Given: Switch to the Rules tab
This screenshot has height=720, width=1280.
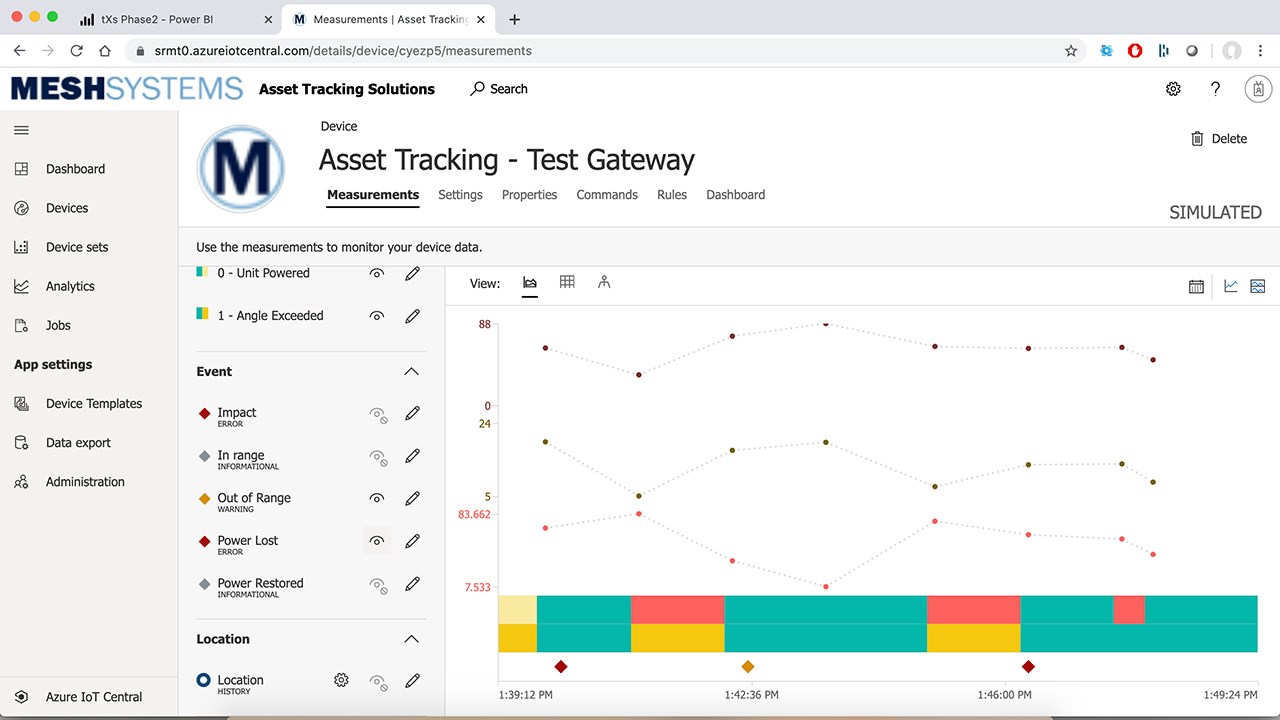Looking at the screenshot, I should (672, 195).
